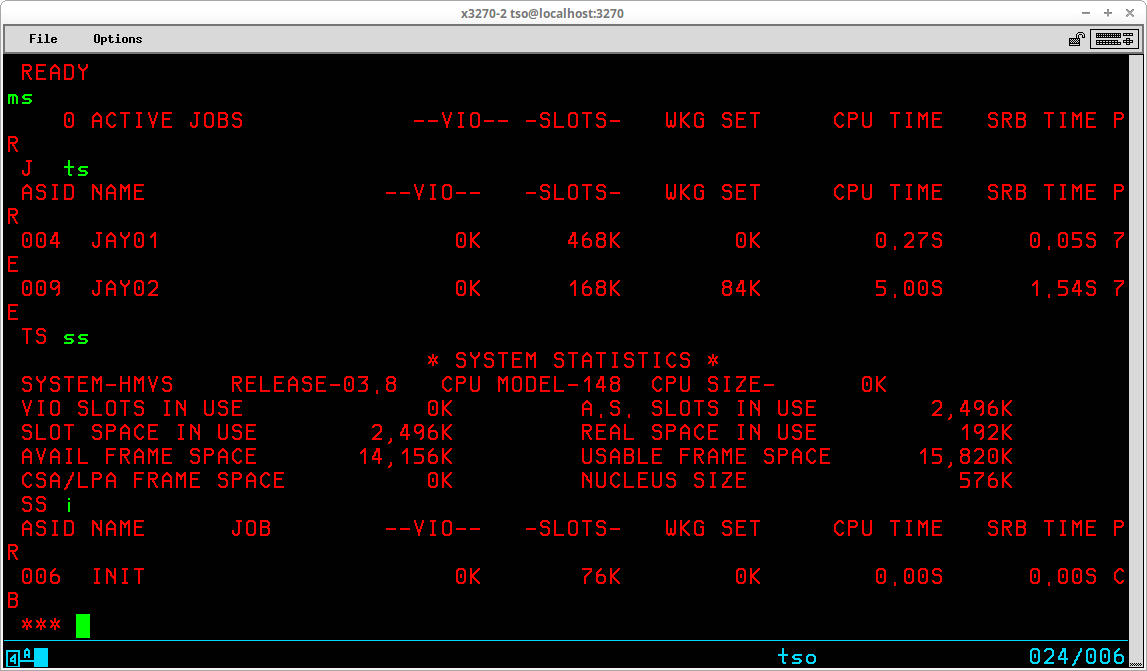Click the JOB column header
The image size is (1147, 671).
pos(251,528)
